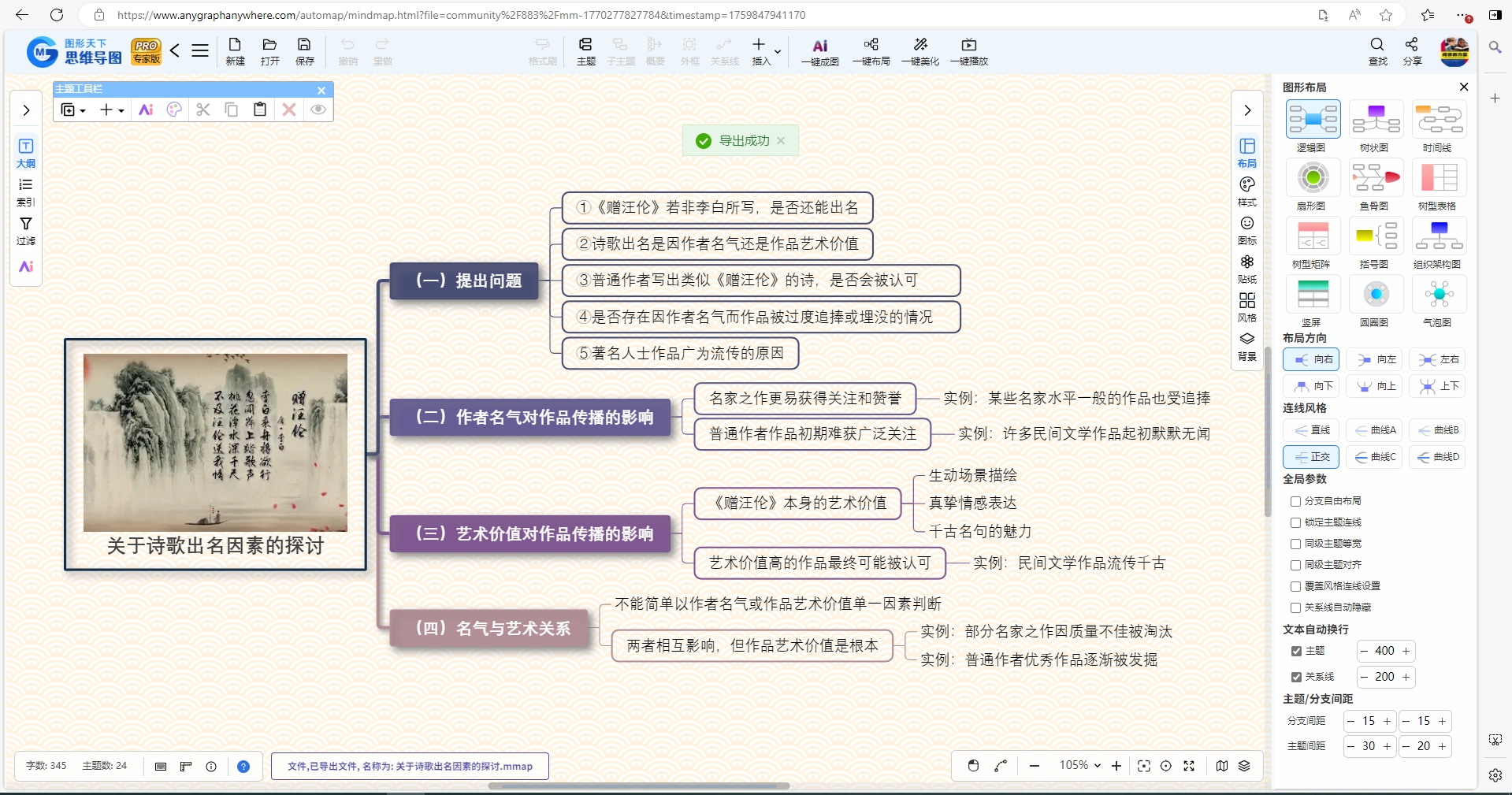Choose 直线 connector style
The image size is (1512, 795).
tap(1312, 430)
